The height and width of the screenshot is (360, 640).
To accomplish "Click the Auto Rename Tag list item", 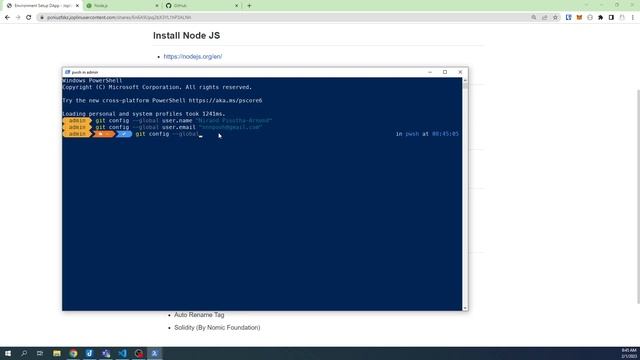I will pos(199,315).
